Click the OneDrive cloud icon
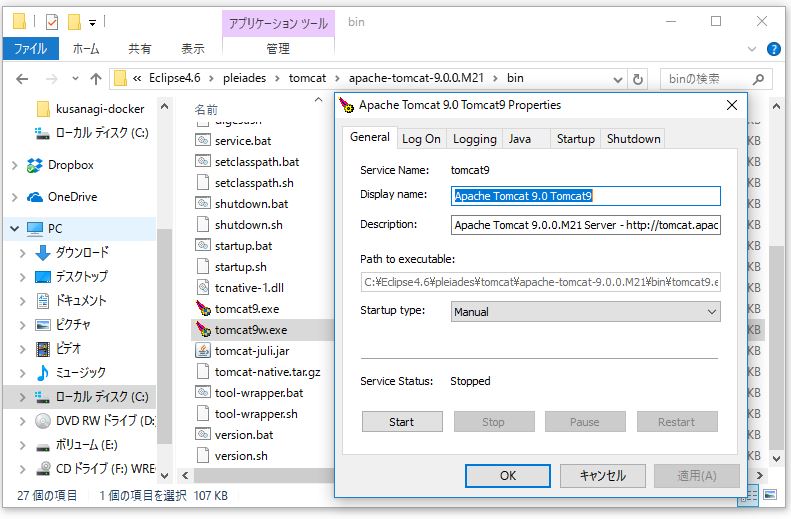 tap(35, 197)
